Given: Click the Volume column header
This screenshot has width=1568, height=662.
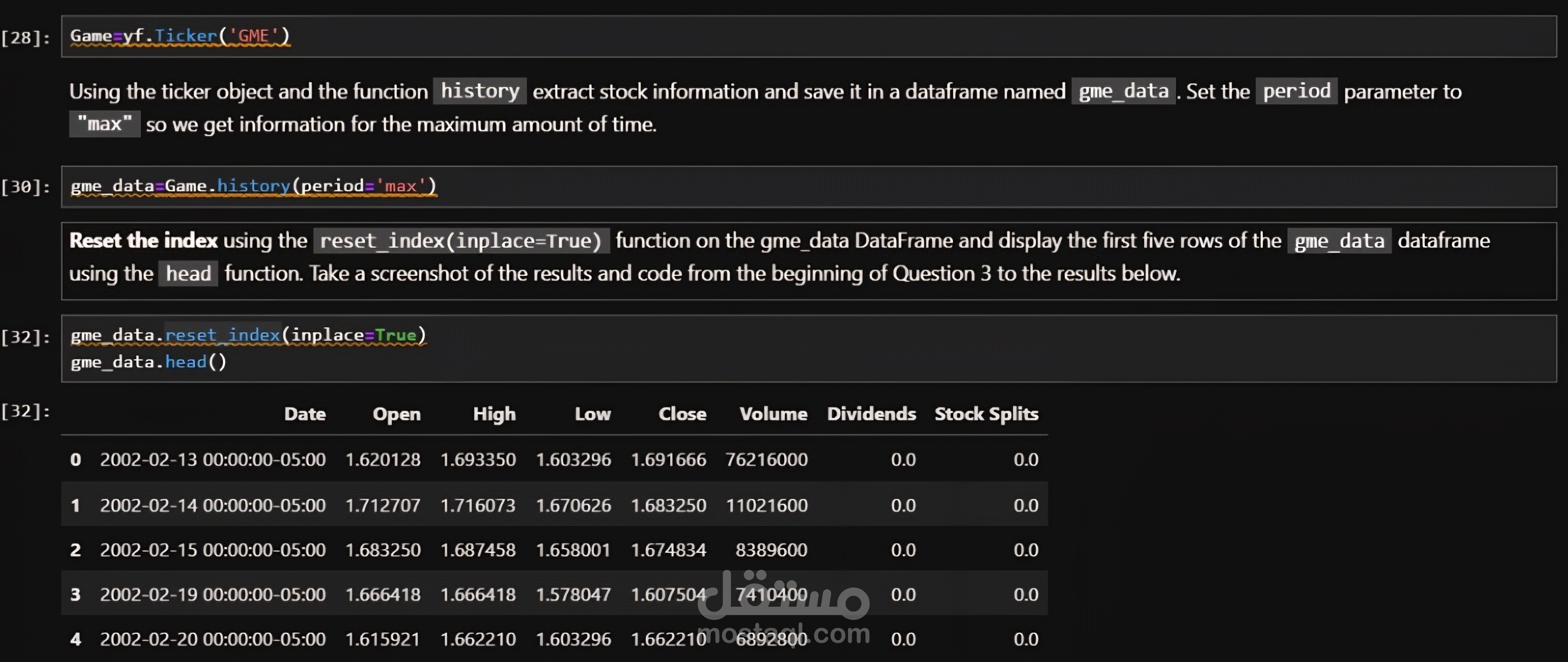Looking at the screenshot, I should [774, 414].
